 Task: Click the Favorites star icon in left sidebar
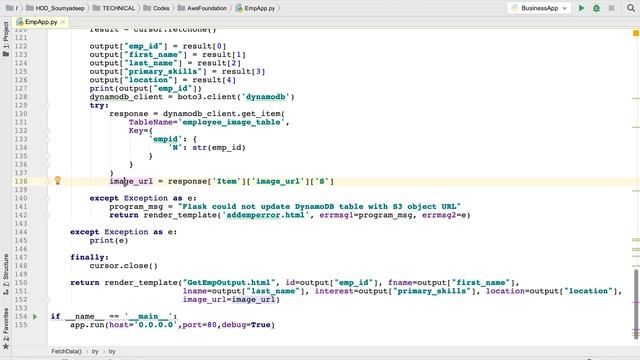click(6, 347)
